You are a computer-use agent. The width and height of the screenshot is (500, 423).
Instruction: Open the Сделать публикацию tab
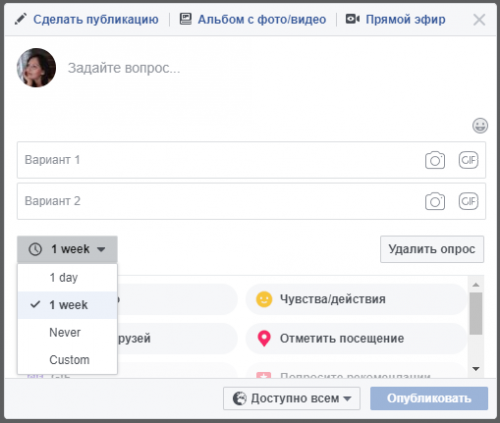tap(86, 19)
